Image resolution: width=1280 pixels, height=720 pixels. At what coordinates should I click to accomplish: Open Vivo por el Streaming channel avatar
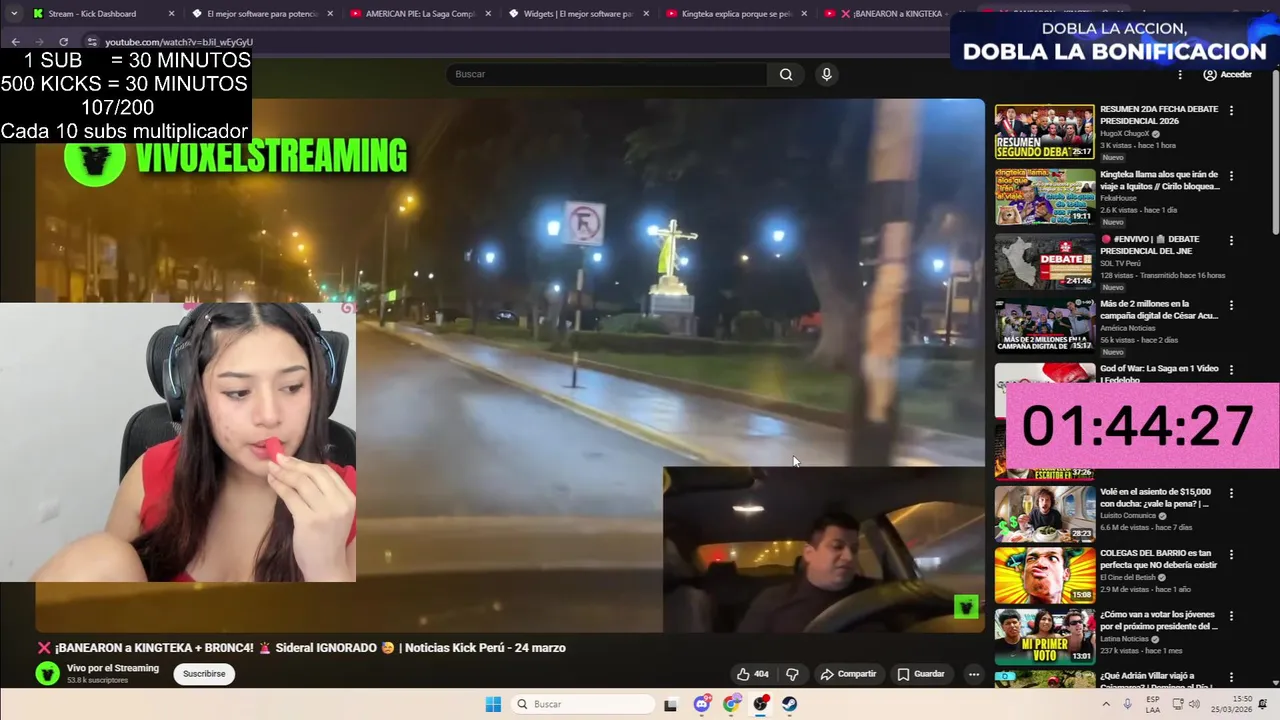click(x=47, y=673)
